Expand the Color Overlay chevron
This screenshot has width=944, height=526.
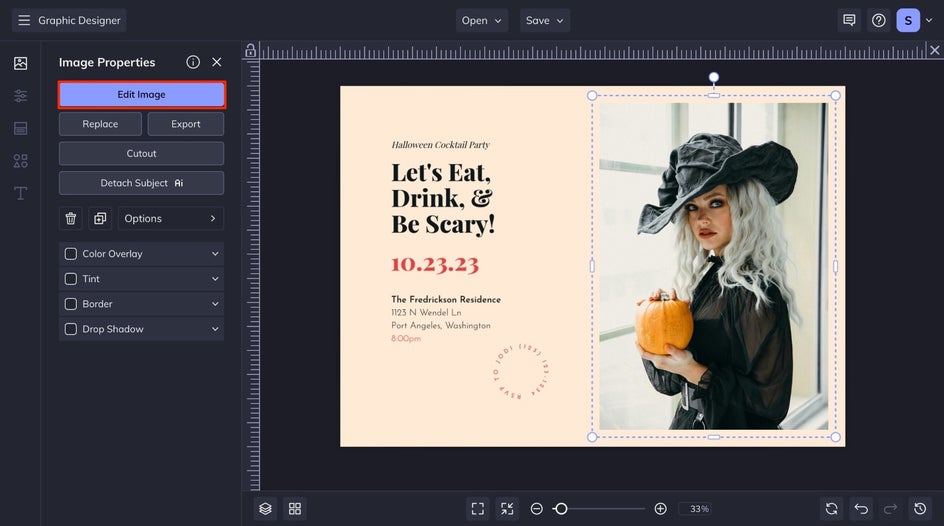coord(215,254)
